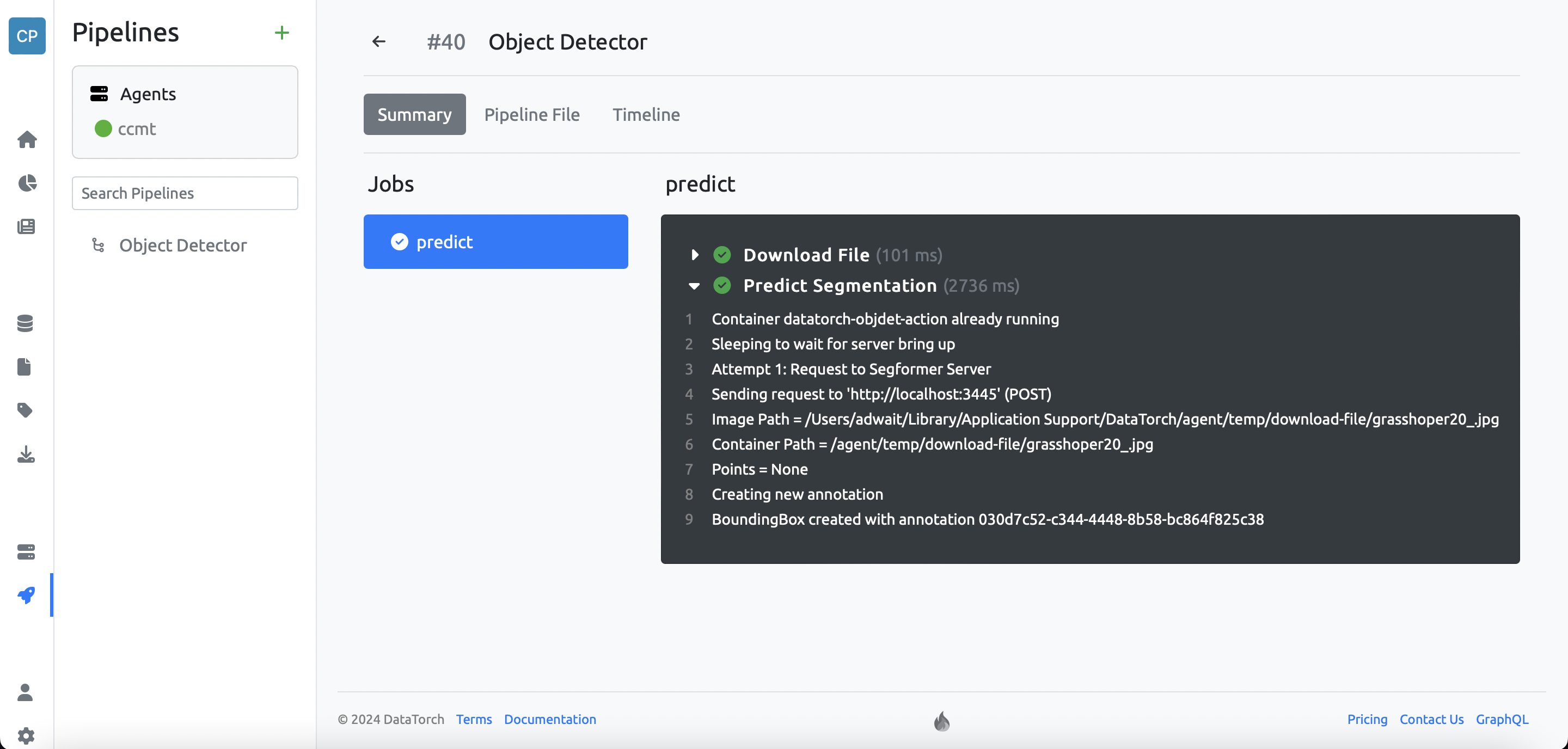Open the settings gear icon
Image resolution: width=1568 pixels, height=749 pixels.
click(26, 734)
